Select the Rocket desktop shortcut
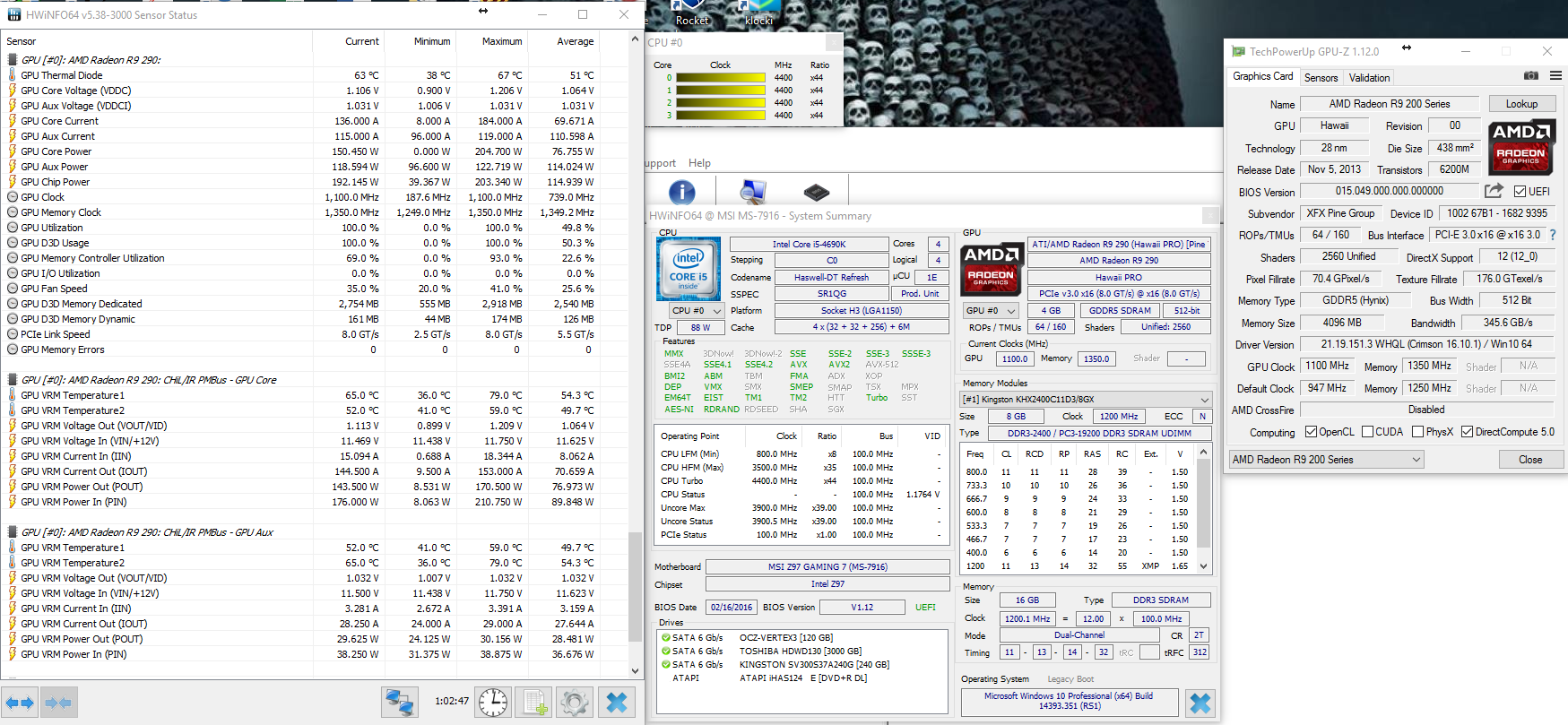 [x=692, y=13]
